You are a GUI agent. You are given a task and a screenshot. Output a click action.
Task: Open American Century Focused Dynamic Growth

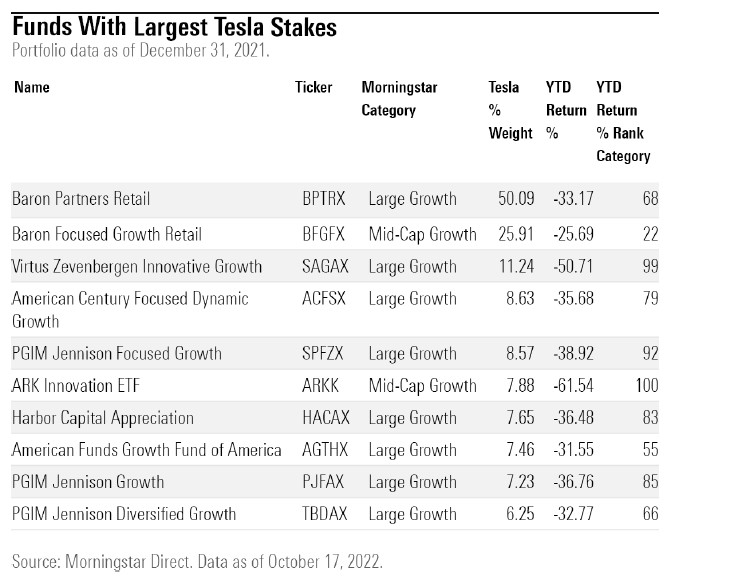(130, 309)
